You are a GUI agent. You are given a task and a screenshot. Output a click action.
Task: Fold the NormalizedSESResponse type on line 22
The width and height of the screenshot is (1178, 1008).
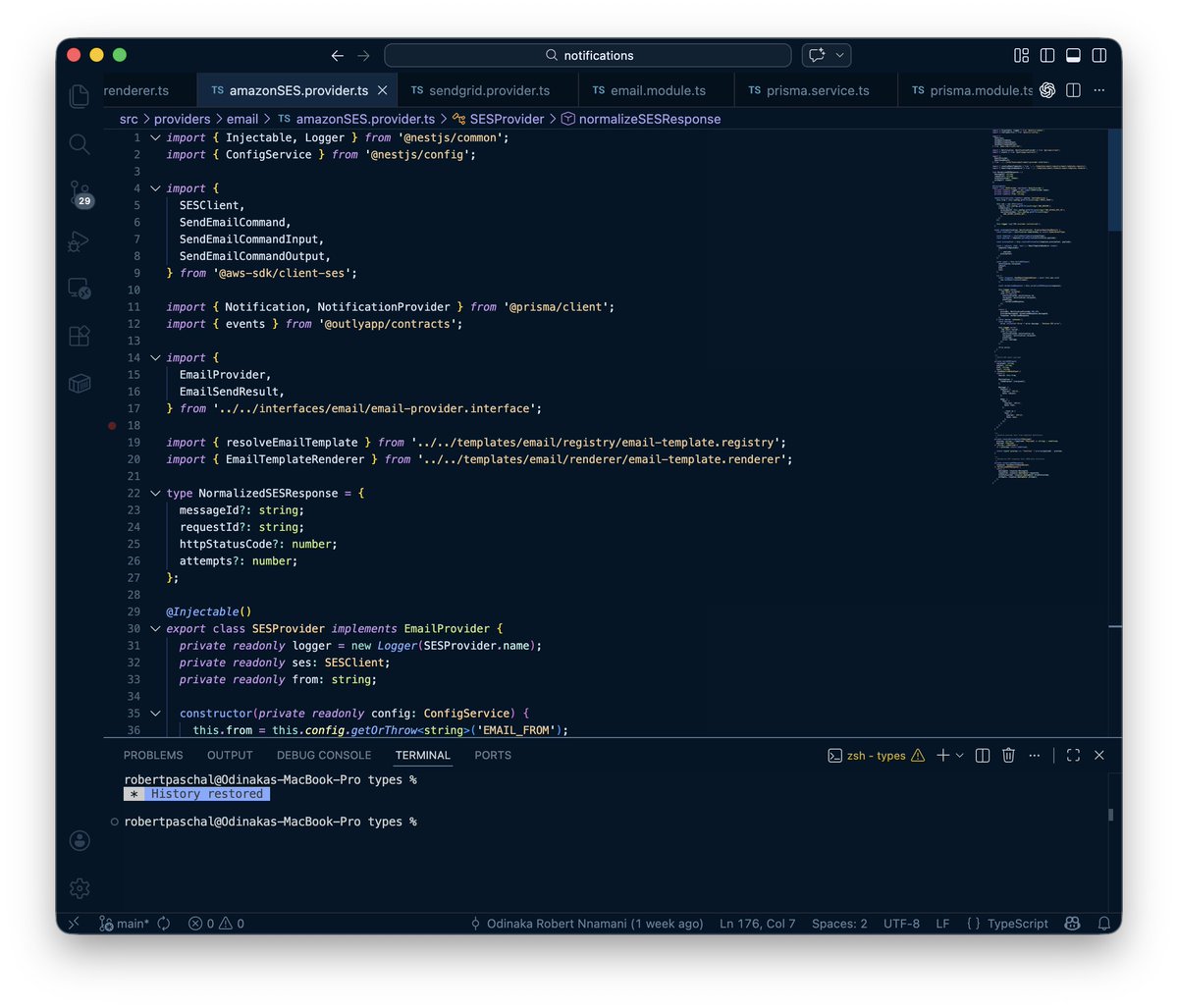(x=155, y=494)
